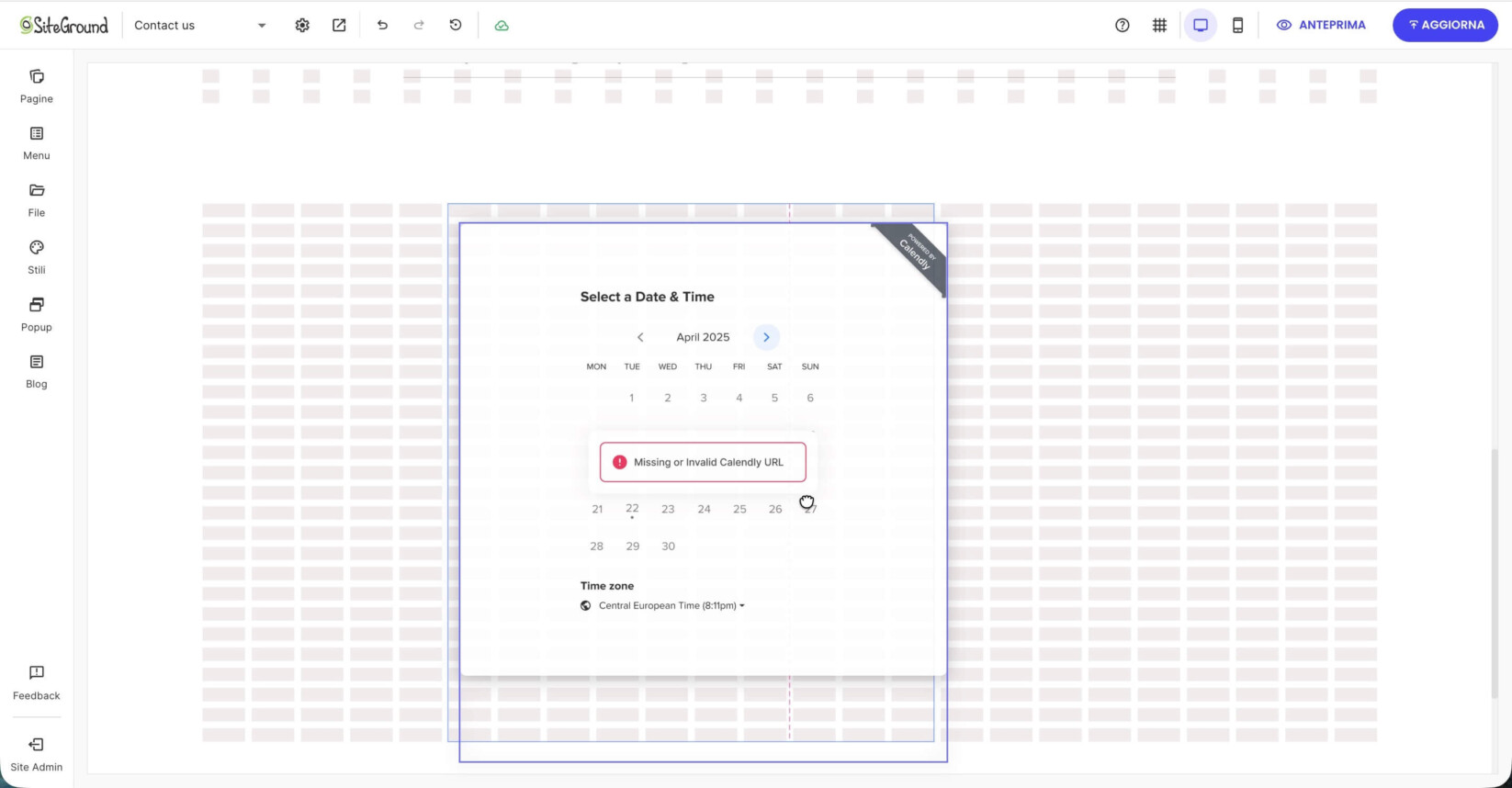The width and height of the screenshot is (1512, 788).
Task: Undo the last action
Action: point(382,26)
